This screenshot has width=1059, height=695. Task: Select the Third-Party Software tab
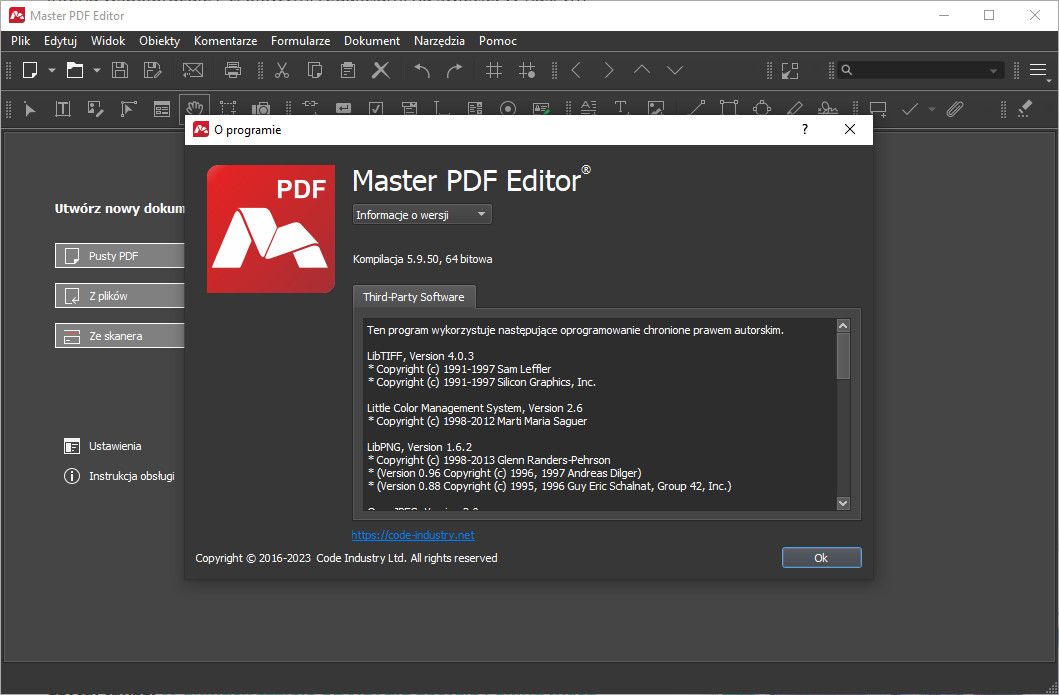(413, 297)
